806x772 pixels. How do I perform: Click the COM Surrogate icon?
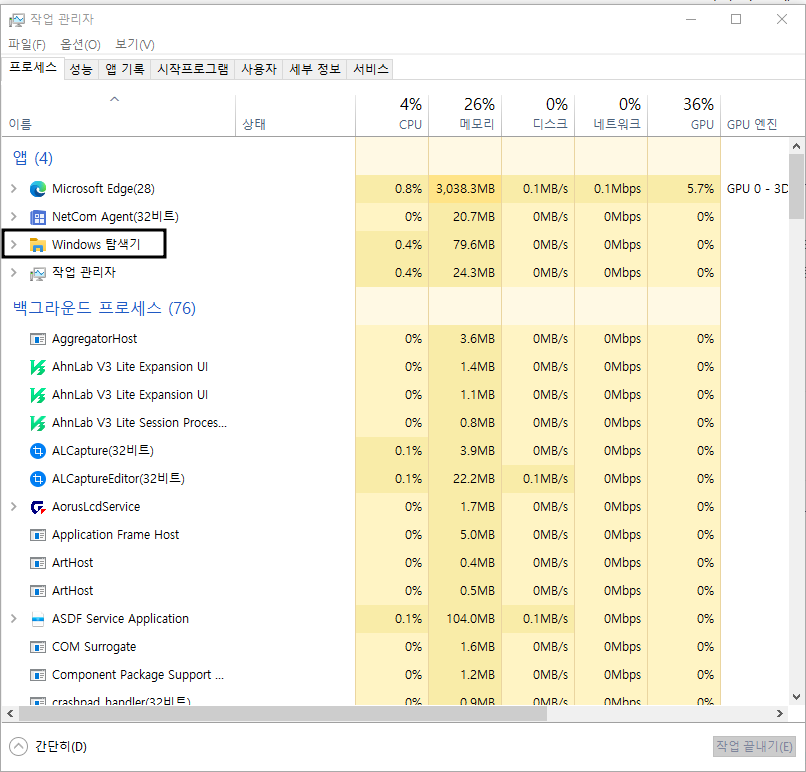click(38, 647)
